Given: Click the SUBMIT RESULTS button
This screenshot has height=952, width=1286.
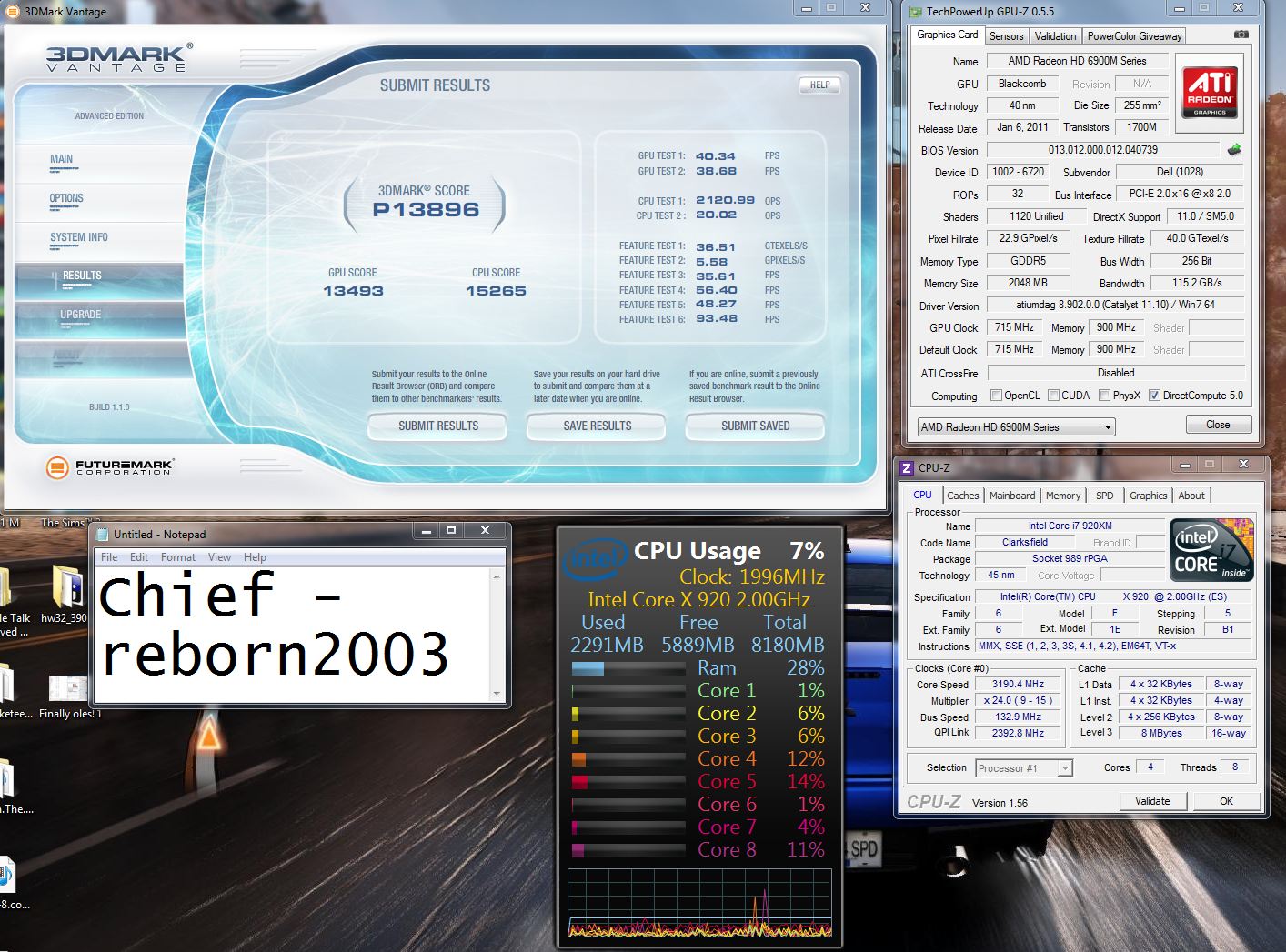Looking at the screenshot, I should coord(437,426).
